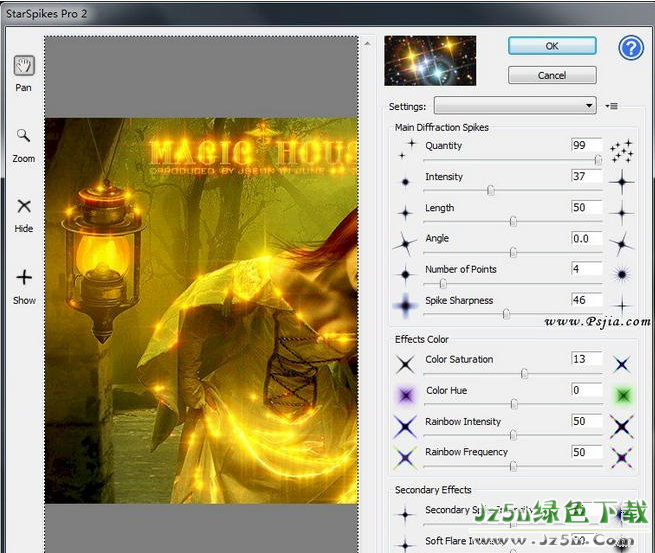Open settings list menu icon
The height and width of the screenshot is (553, 655).
612,106
